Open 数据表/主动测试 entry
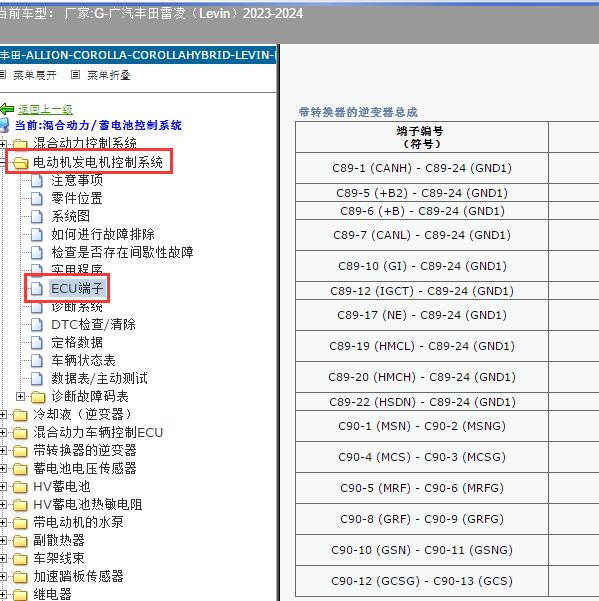 (x=99, y=379)
